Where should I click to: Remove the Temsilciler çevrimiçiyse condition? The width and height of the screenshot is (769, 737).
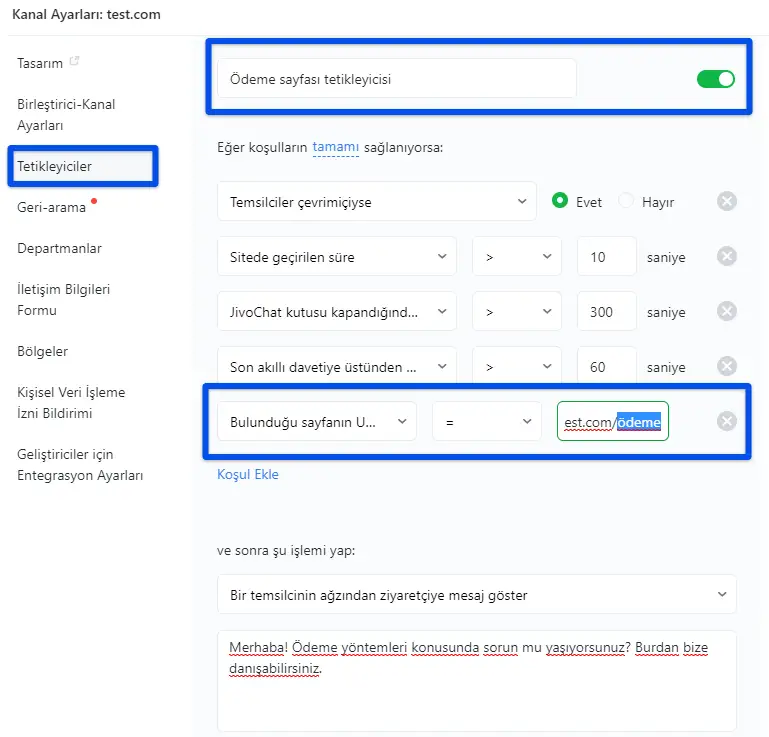coord(727,201)
